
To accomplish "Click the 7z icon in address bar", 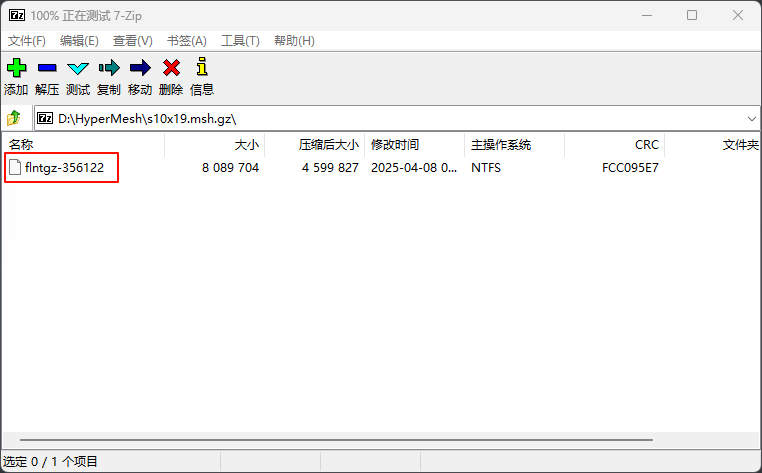I will coord(45,118).
